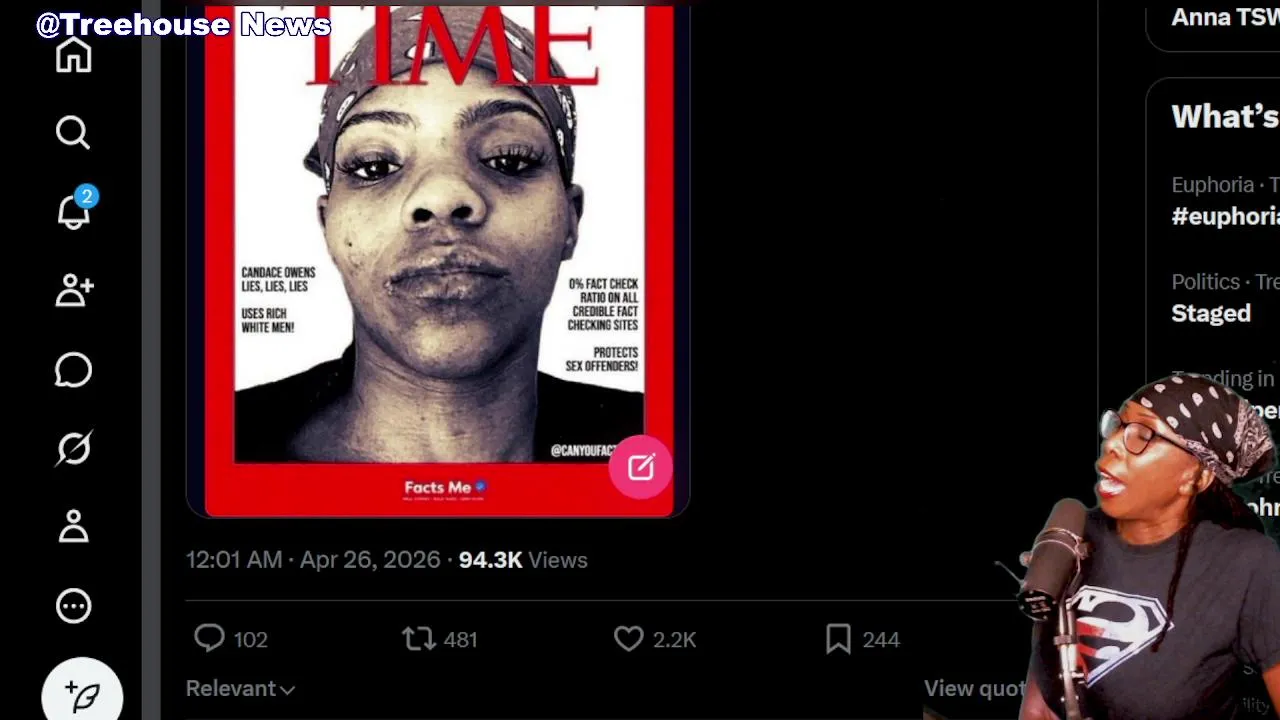The height and width of the screenshot is (720, 1280).
Task: Open the Chat bubble icon in sidebar
Action: pyautogui.click(x=73, y=370)
